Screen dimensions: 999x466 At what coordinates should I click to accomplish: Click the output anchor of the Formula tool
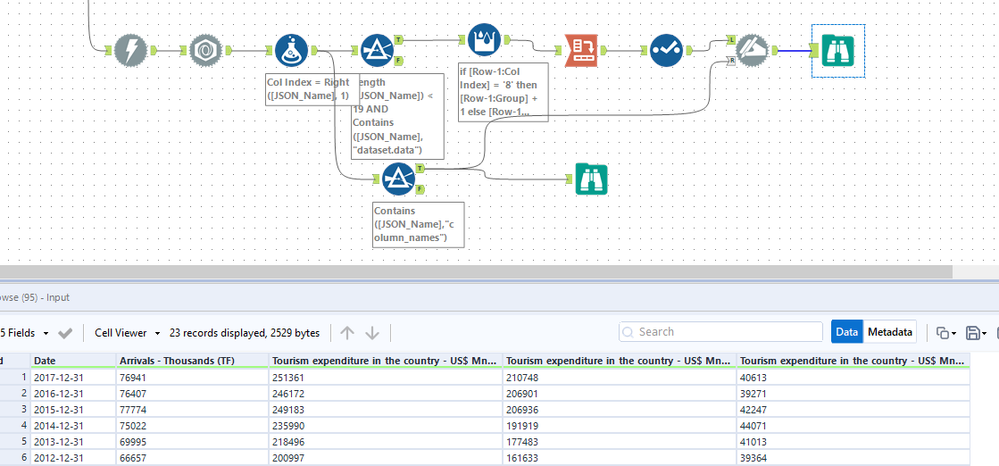[313, 50]
